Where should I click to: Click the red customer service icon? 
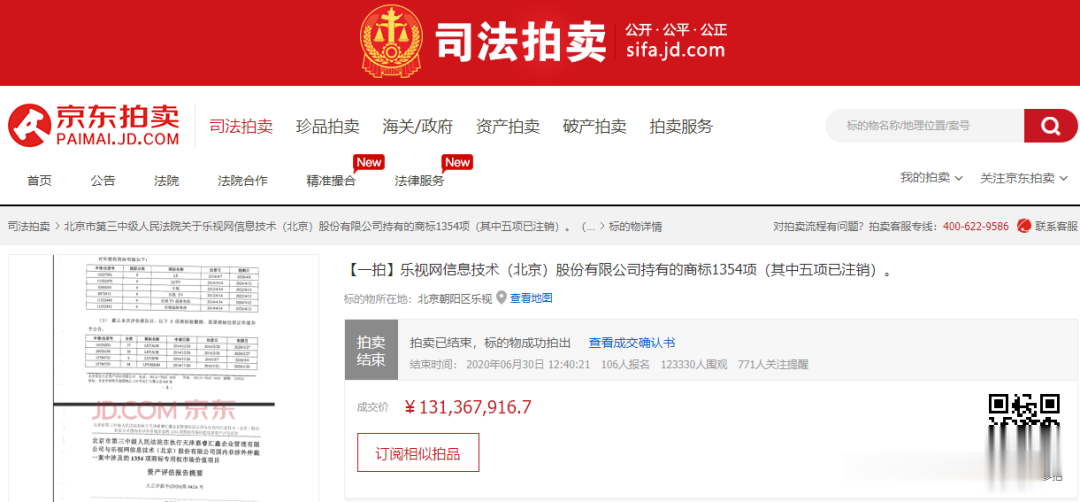1024,226
